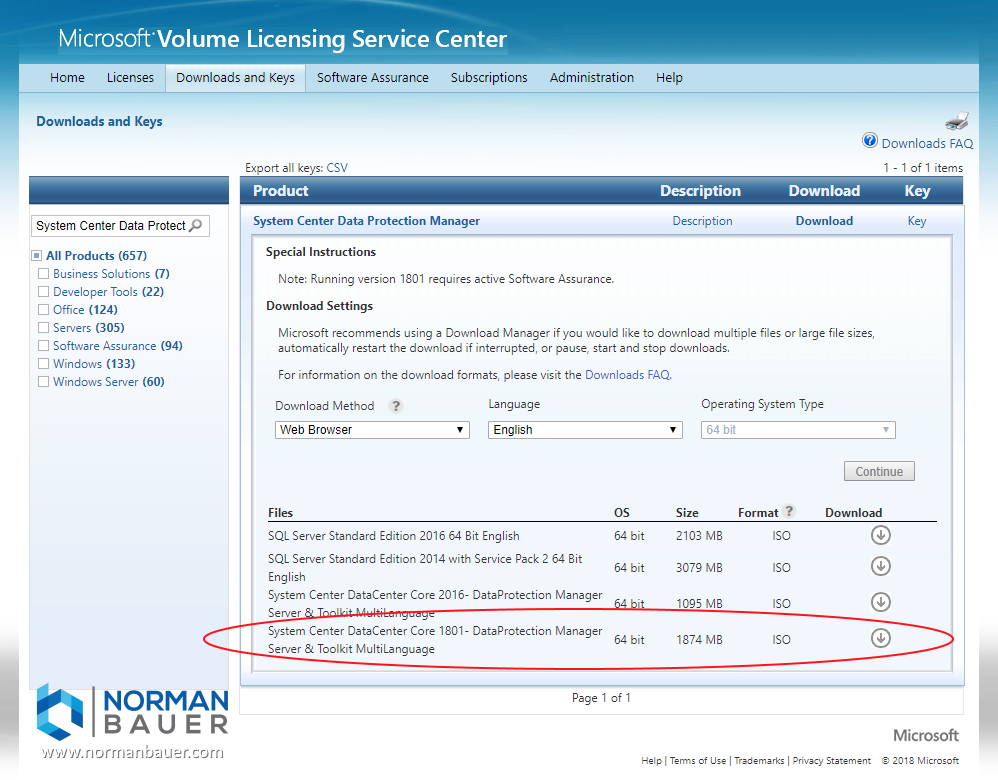This screenshot has width=998, height=780.
Task: Click the search magnifier icon
Action: (196, 225)
